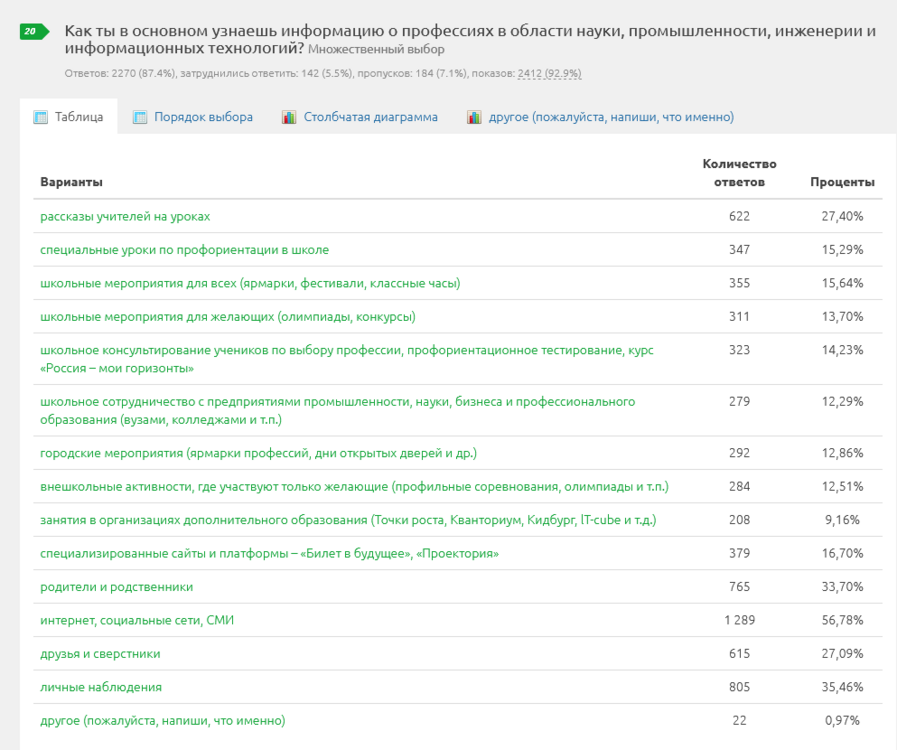Open the Столбчатая диаграмма tab
The width and height of the screenshot is (897, 750).
click(x=371, y=117)
